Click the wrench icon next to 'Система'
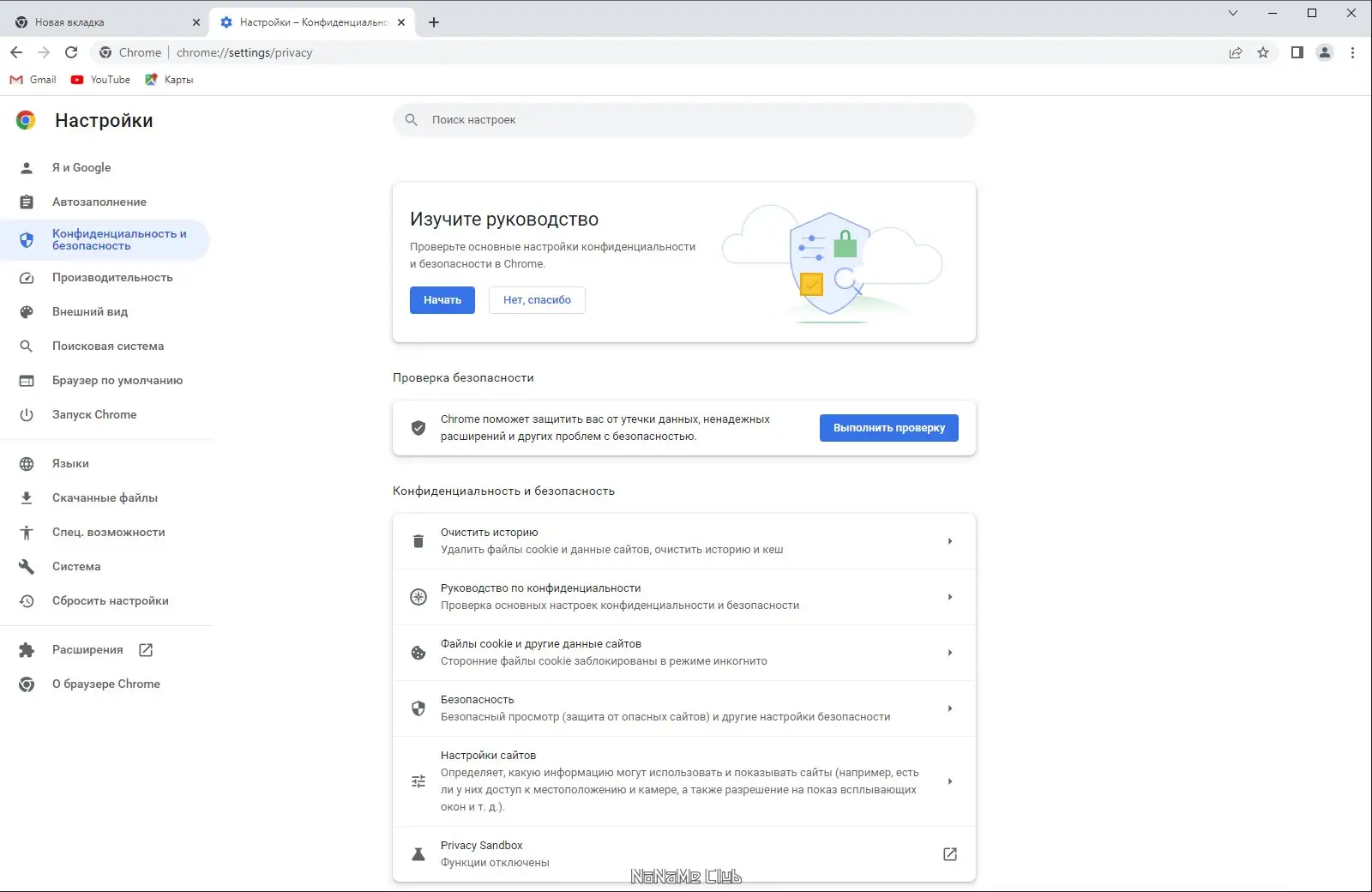 click(x=27, y=566)
